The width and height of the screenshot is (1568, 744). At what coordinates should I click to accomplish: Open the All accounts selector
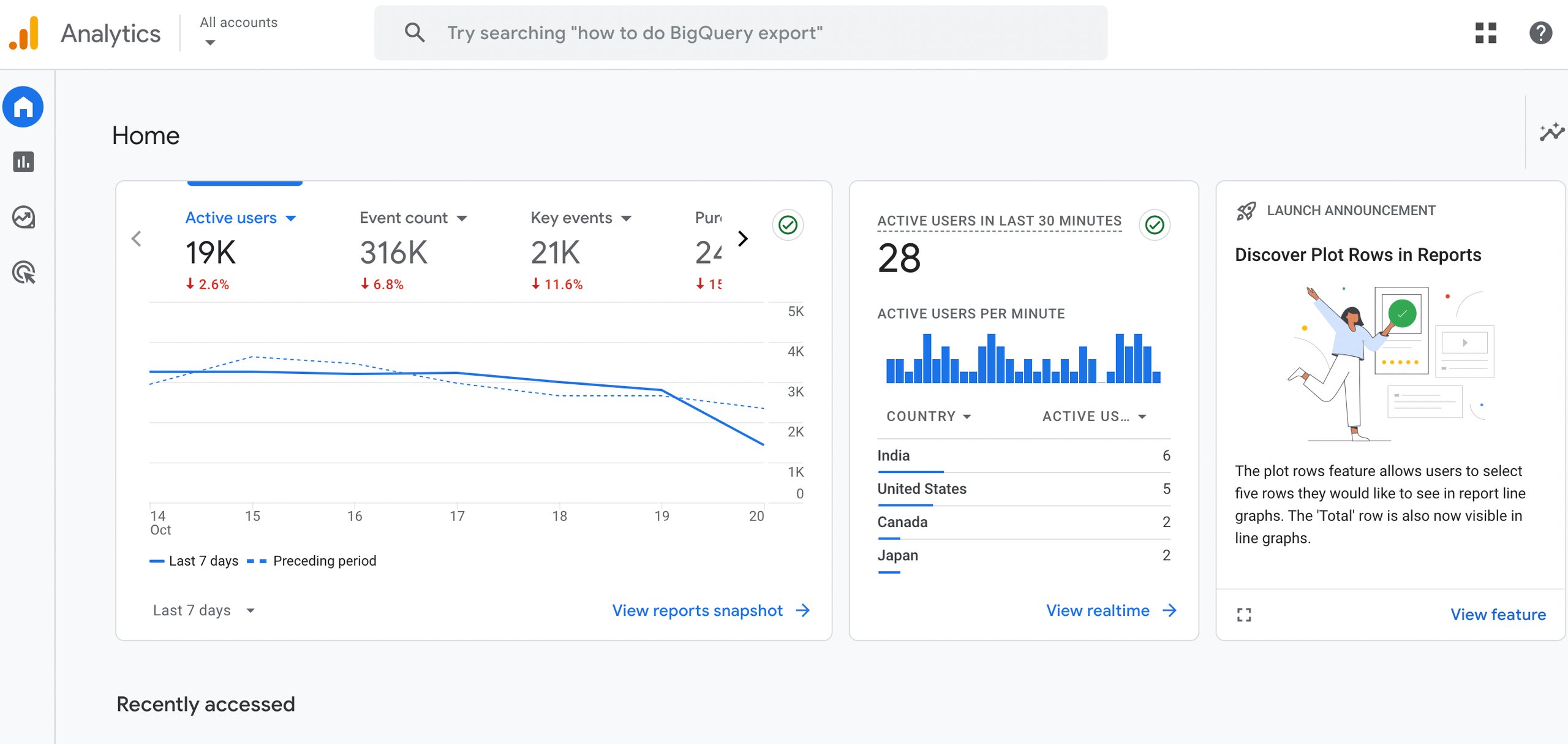238,31
